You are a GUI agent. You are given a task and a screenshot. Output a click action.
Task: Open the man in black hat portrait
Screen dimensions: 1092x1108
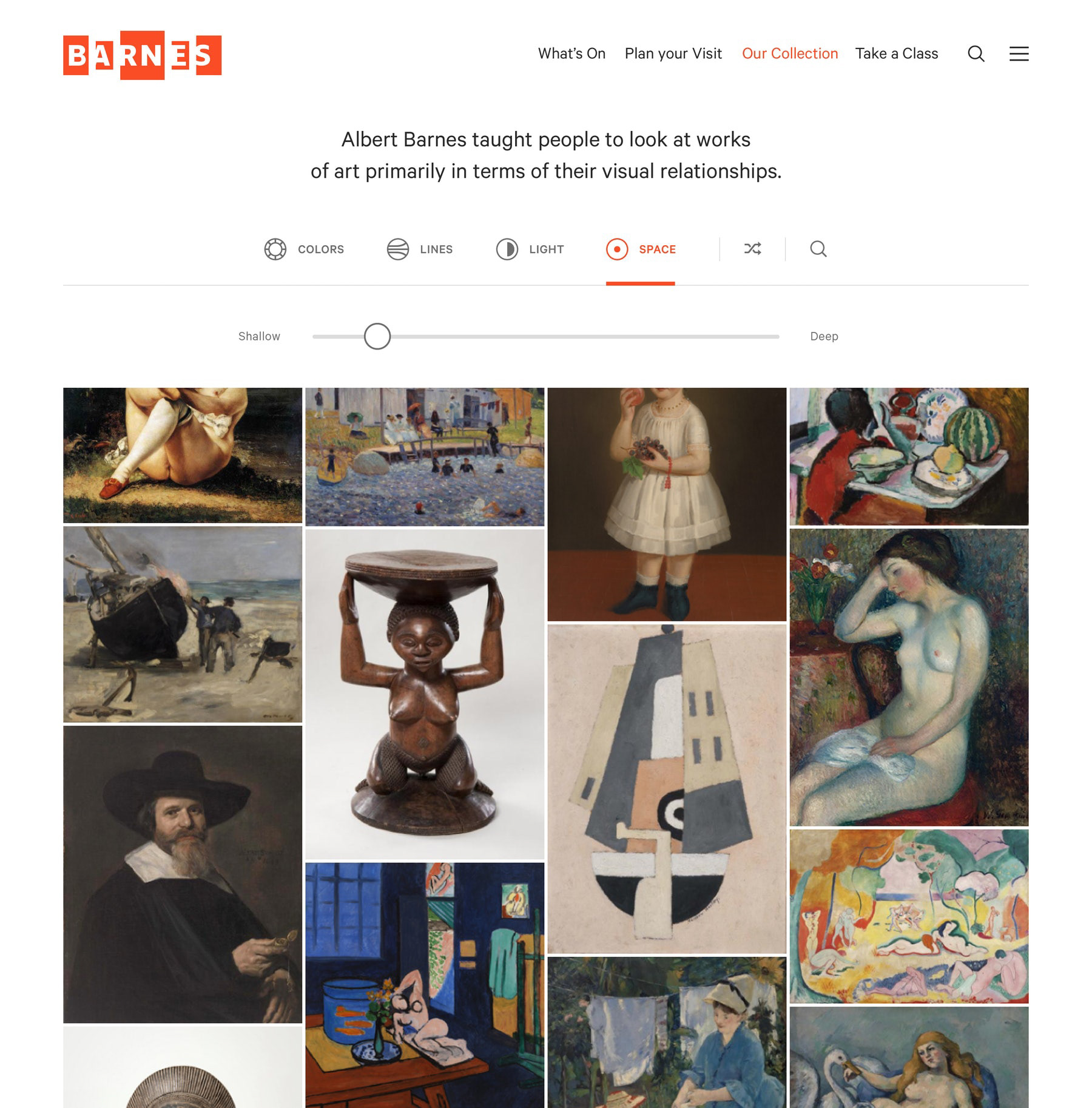click(183, 874)
